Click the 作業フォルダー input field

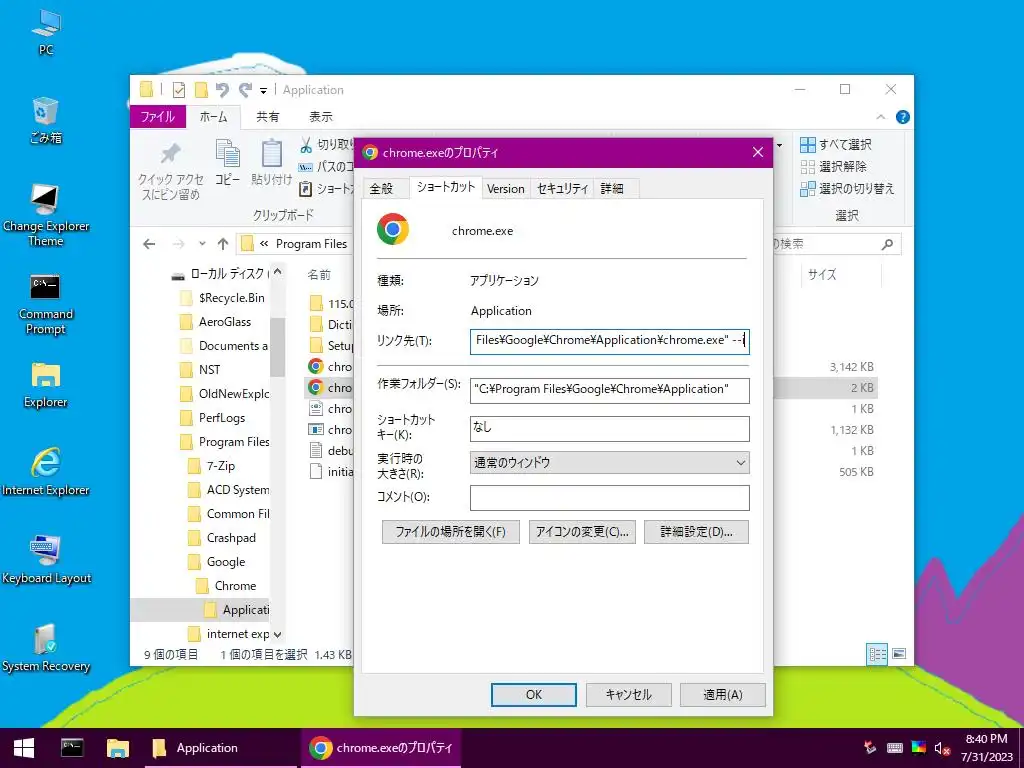(x=609, y=390)
